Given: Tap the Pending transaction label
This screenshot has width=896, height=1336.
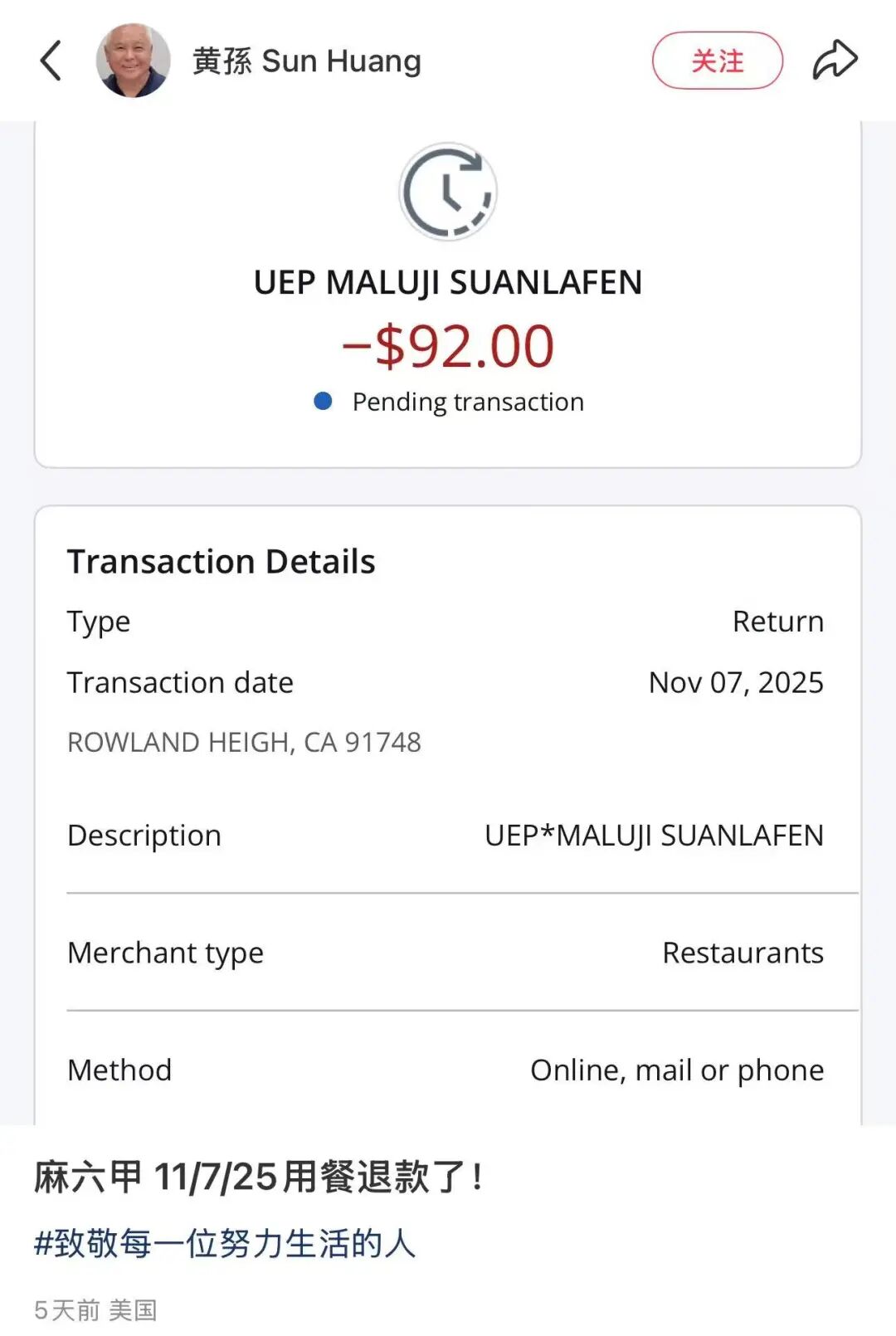Looking at the screenshot, I should pyautogui.click(x=468, y=402).
